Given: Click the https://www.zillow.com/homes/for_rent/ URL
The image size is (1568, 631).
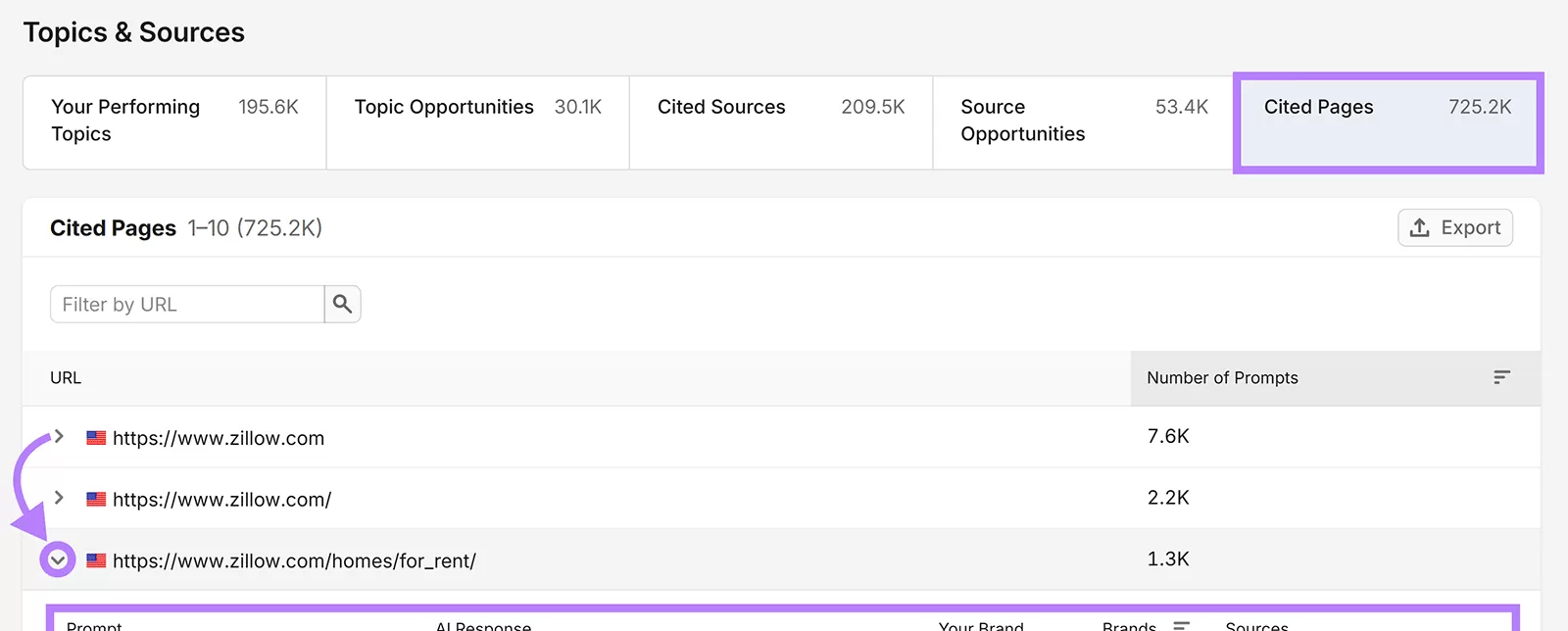Looking at the screenshot, I should click(x=294, y=560).
